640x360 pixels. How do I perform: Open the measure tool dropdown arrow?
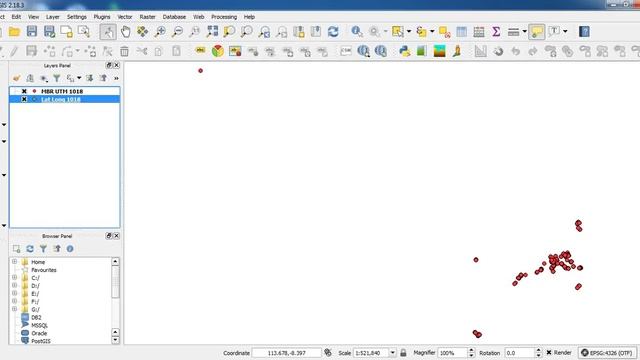pyautogui.click(x=524, y=32)
